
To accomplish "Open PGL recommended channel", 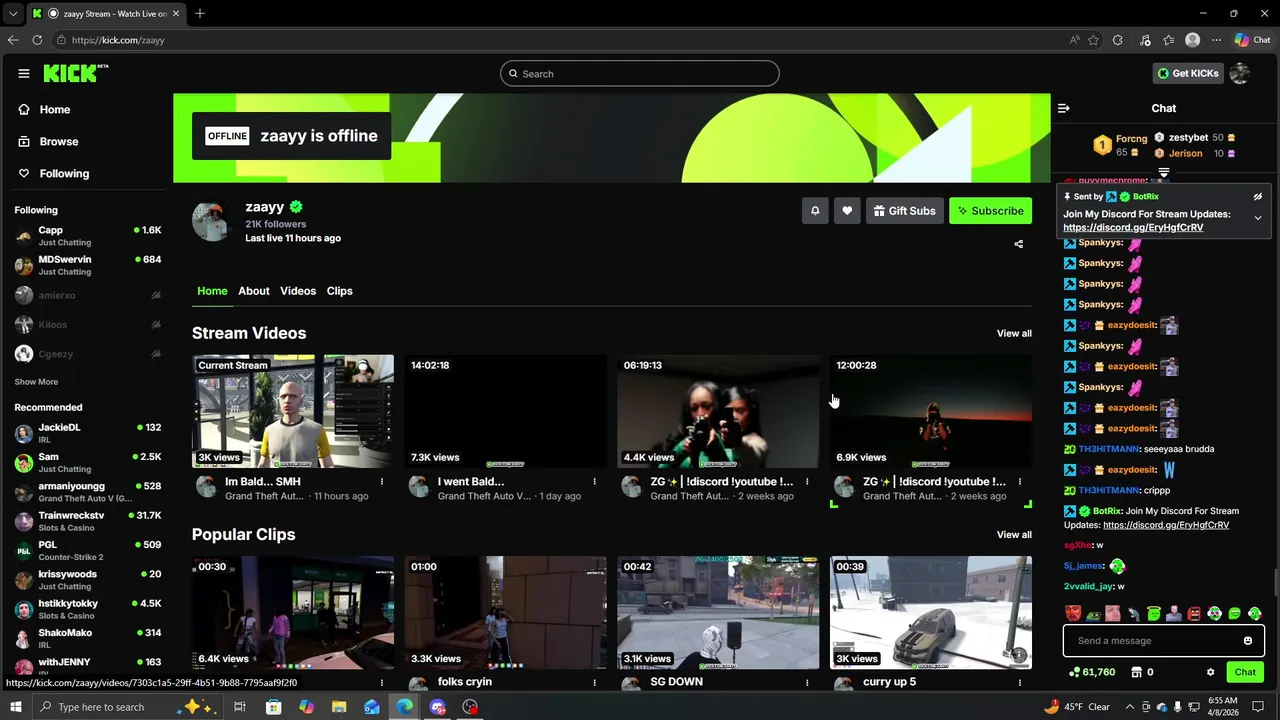I will [x=88, y=550].
